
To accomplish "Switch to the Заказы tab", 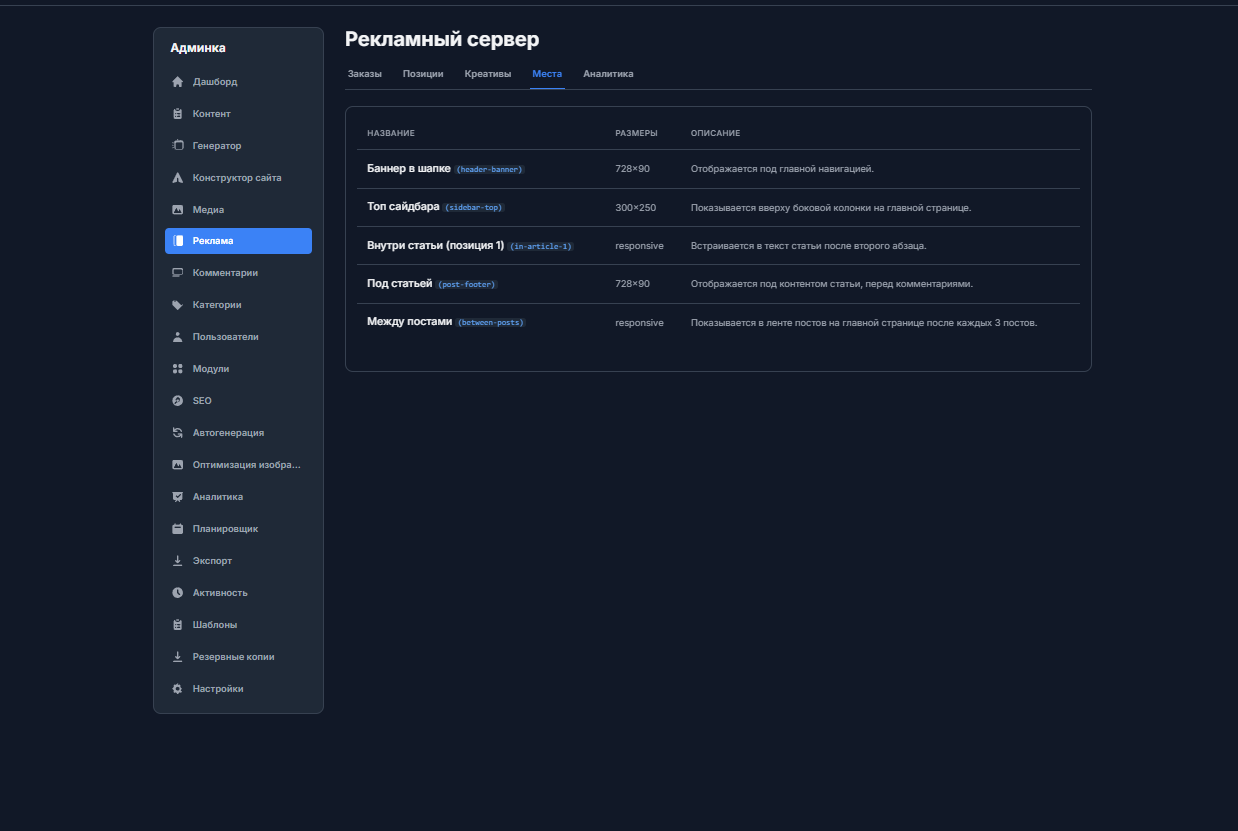I will point(365,74).
